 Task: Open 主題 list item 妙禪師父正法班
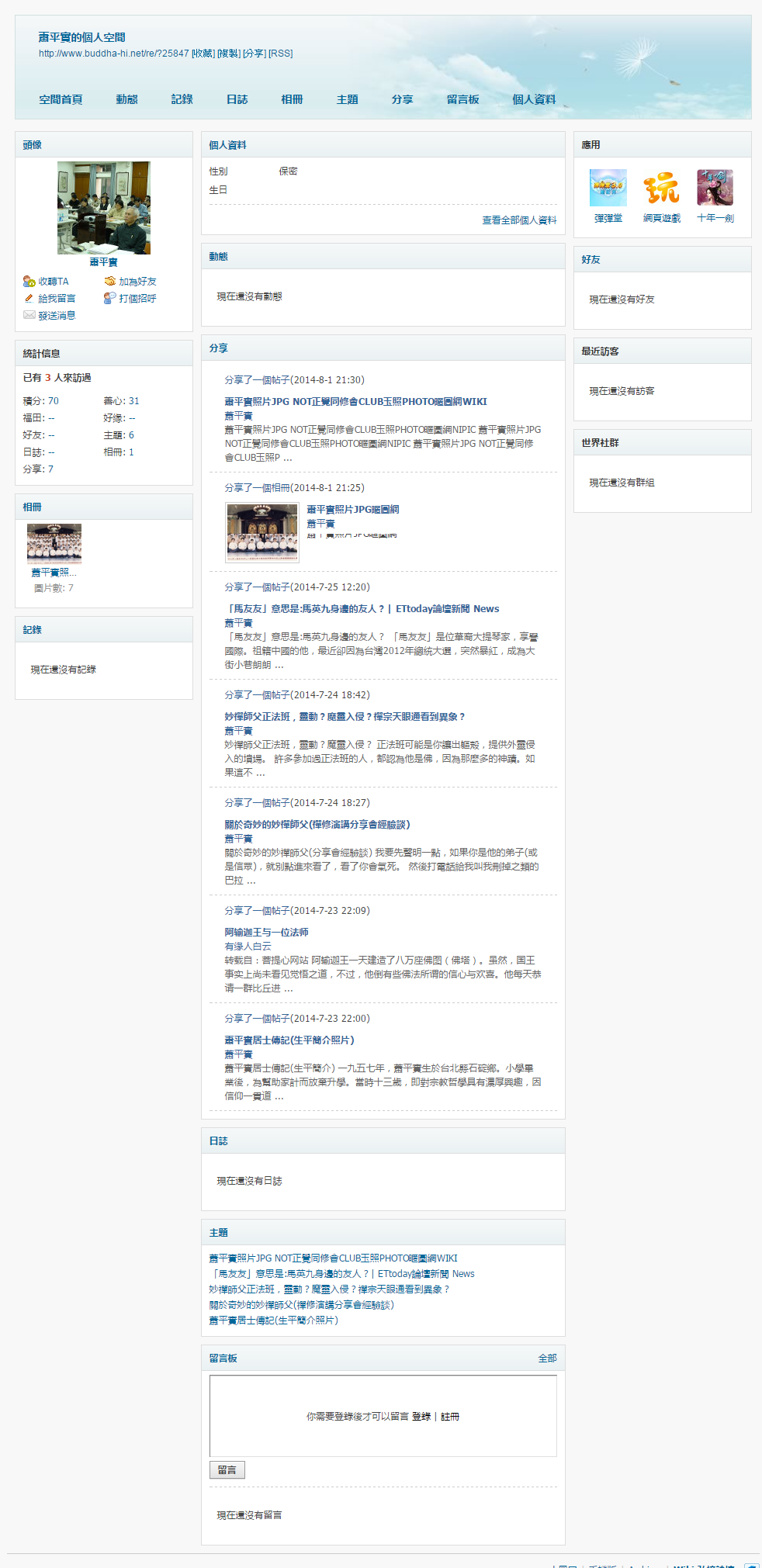(329, 1289)
